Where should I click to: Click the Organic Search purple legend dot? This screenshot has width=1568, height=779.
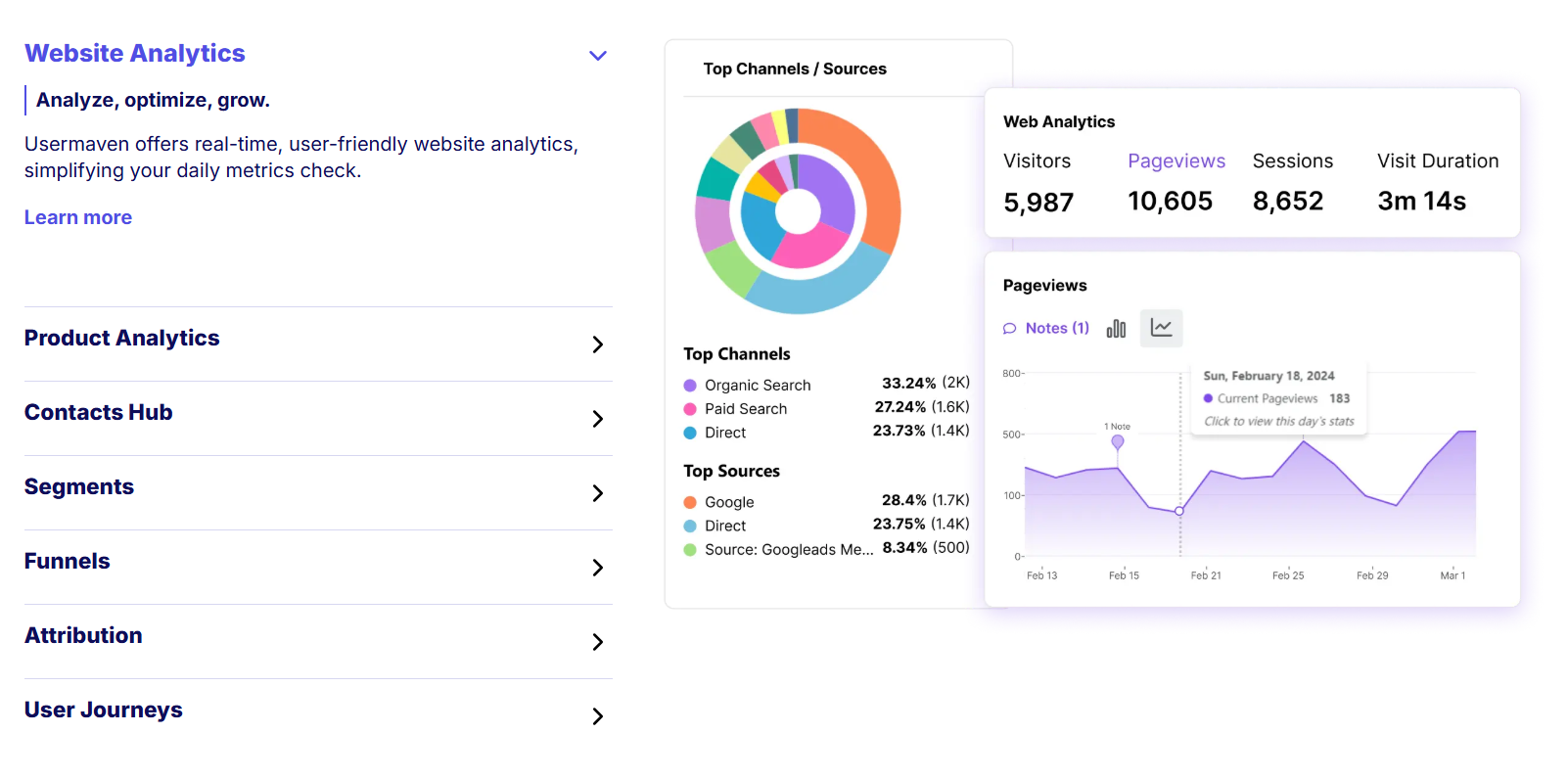coord(690,386)
